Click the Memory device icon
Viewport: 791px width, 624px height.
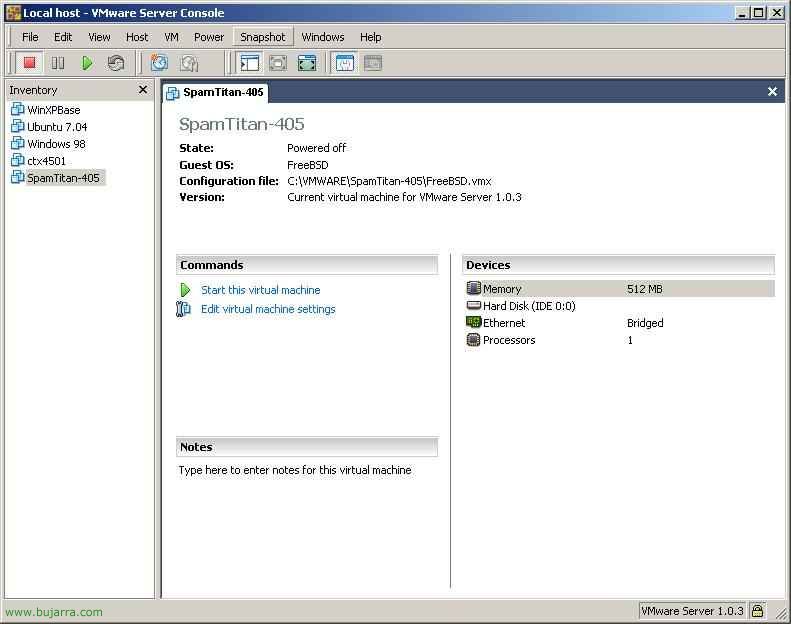pos(474,288)
